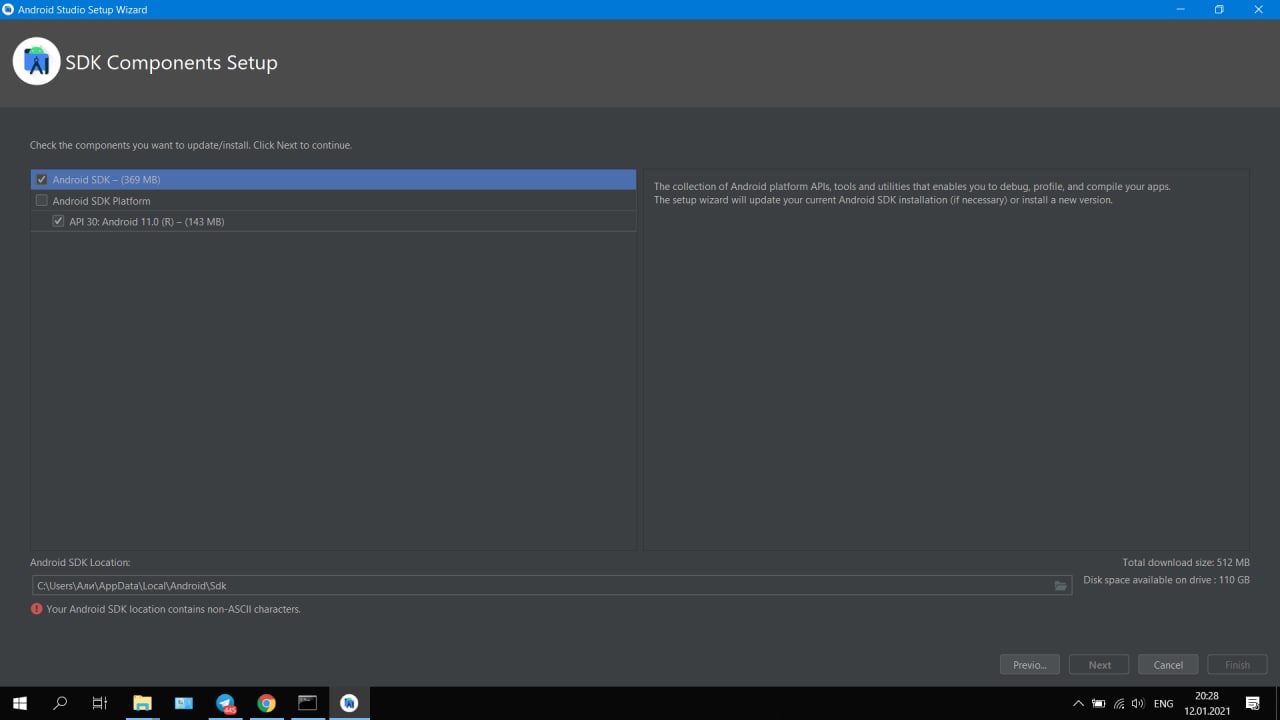
Task: Open Telegram from the taskbar
Action: (x=226, y=703)
